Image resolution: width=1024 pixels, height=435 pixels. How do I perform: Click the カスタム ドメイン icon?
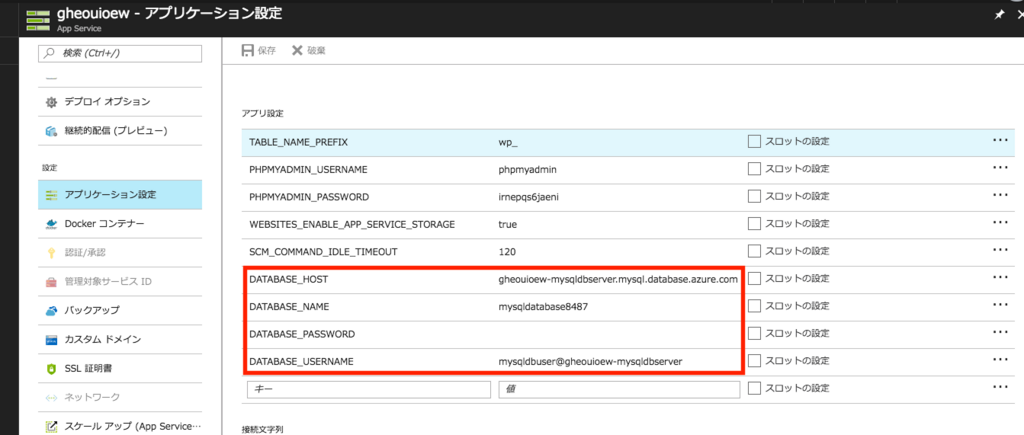52,340
